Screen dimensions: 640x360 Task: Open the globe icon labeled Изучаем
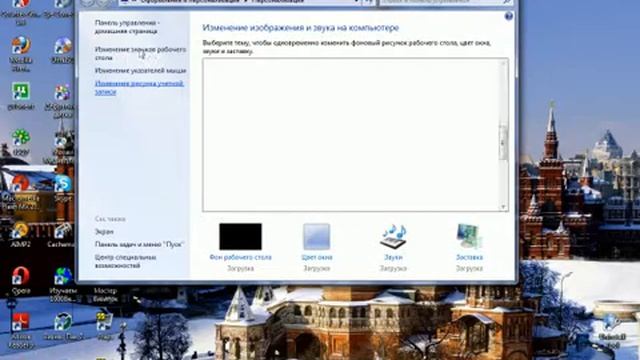point(62,284)
